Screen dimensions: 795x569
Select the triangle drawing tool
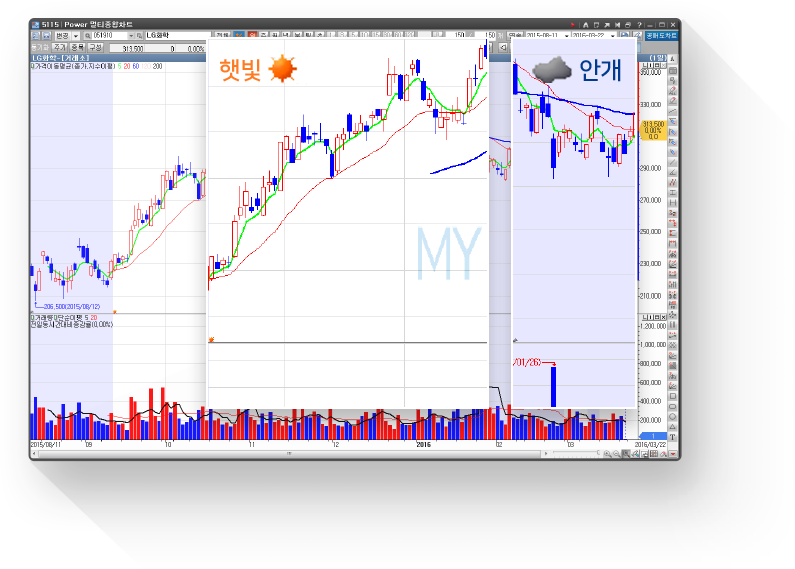(673, 427)
